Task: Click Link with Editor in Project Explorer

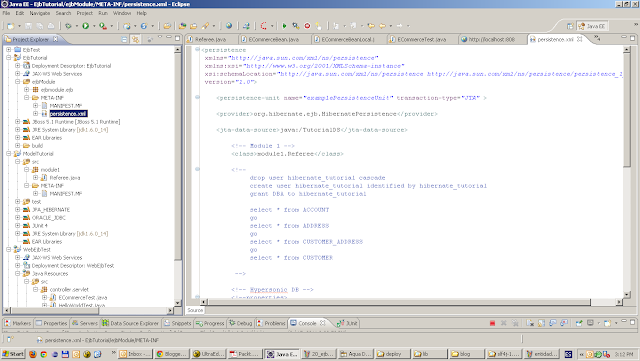Action: click(135, 39)
